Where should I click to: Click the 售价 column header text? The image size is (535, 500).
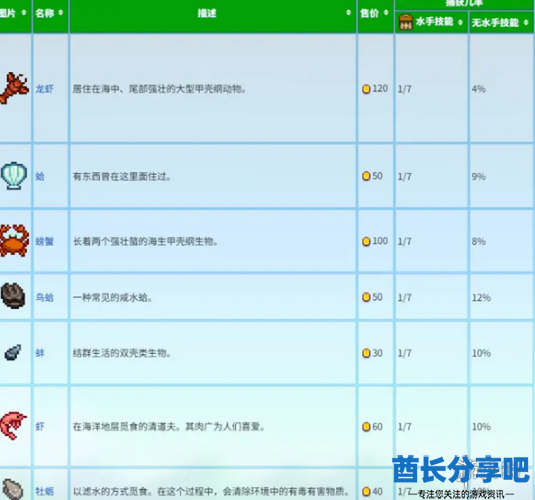pyautogui.click(x=370, y=13)
